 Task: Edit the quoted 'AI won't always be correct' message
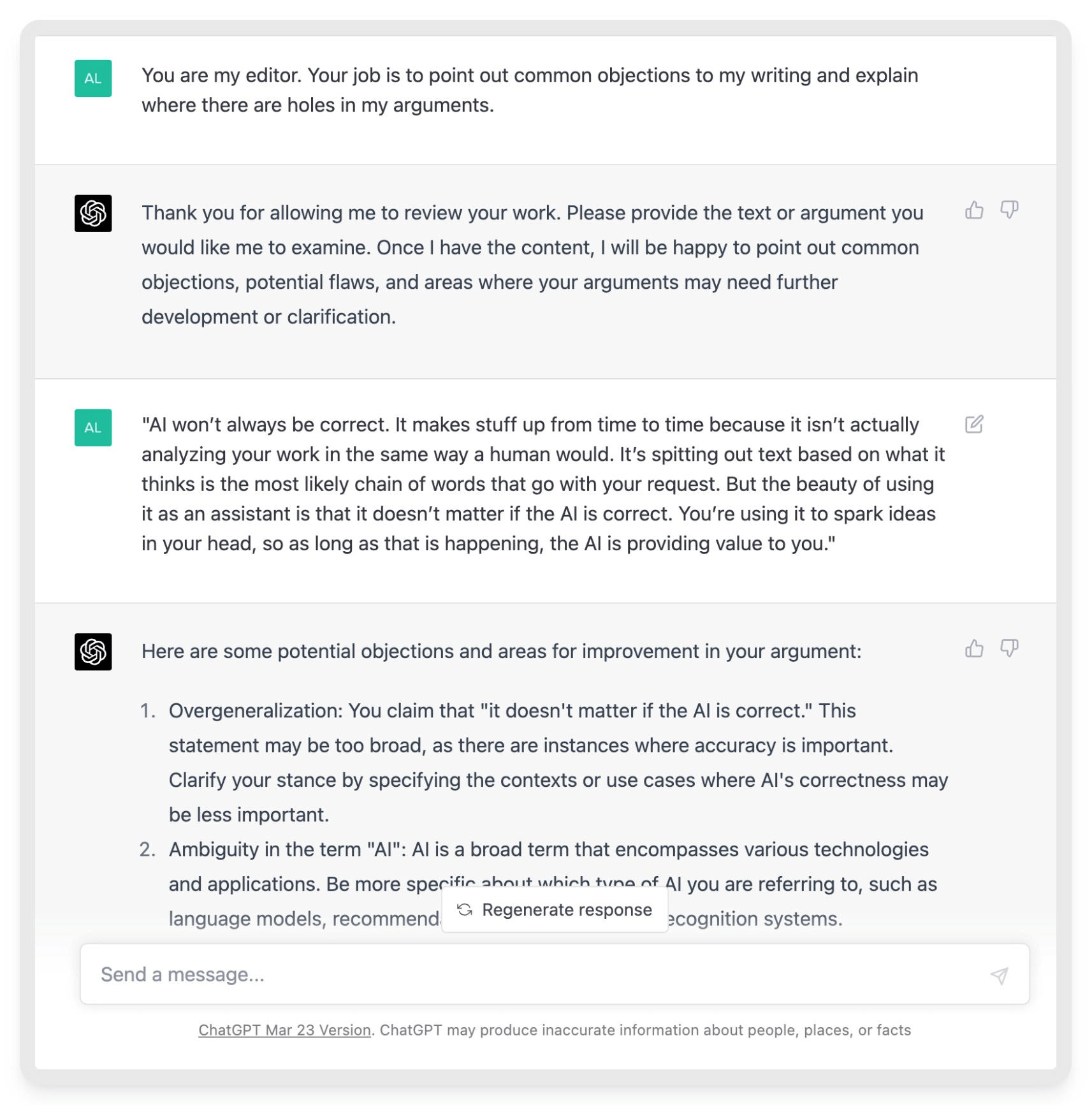(x=973, y=424)
